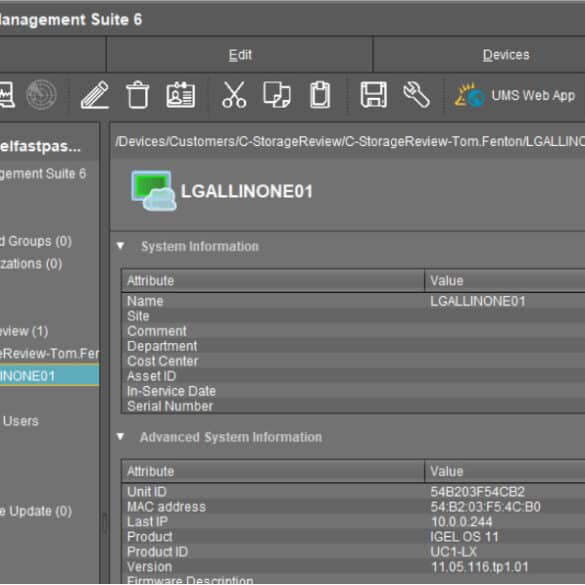Screen dimensions: 585x585
Task: Click the 10.0.0.244 IP value
Action: 462,522
